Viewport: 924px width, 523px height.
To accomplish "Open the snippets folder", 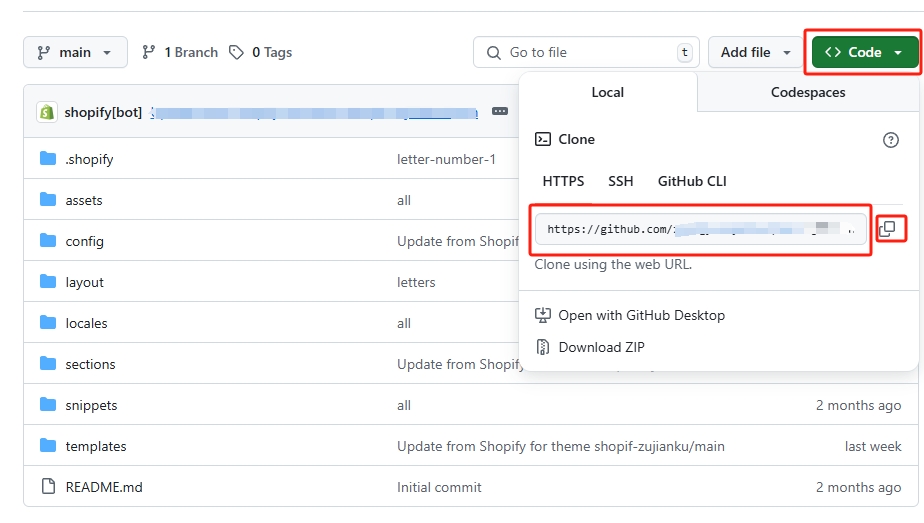I will [x=91, y=406].
